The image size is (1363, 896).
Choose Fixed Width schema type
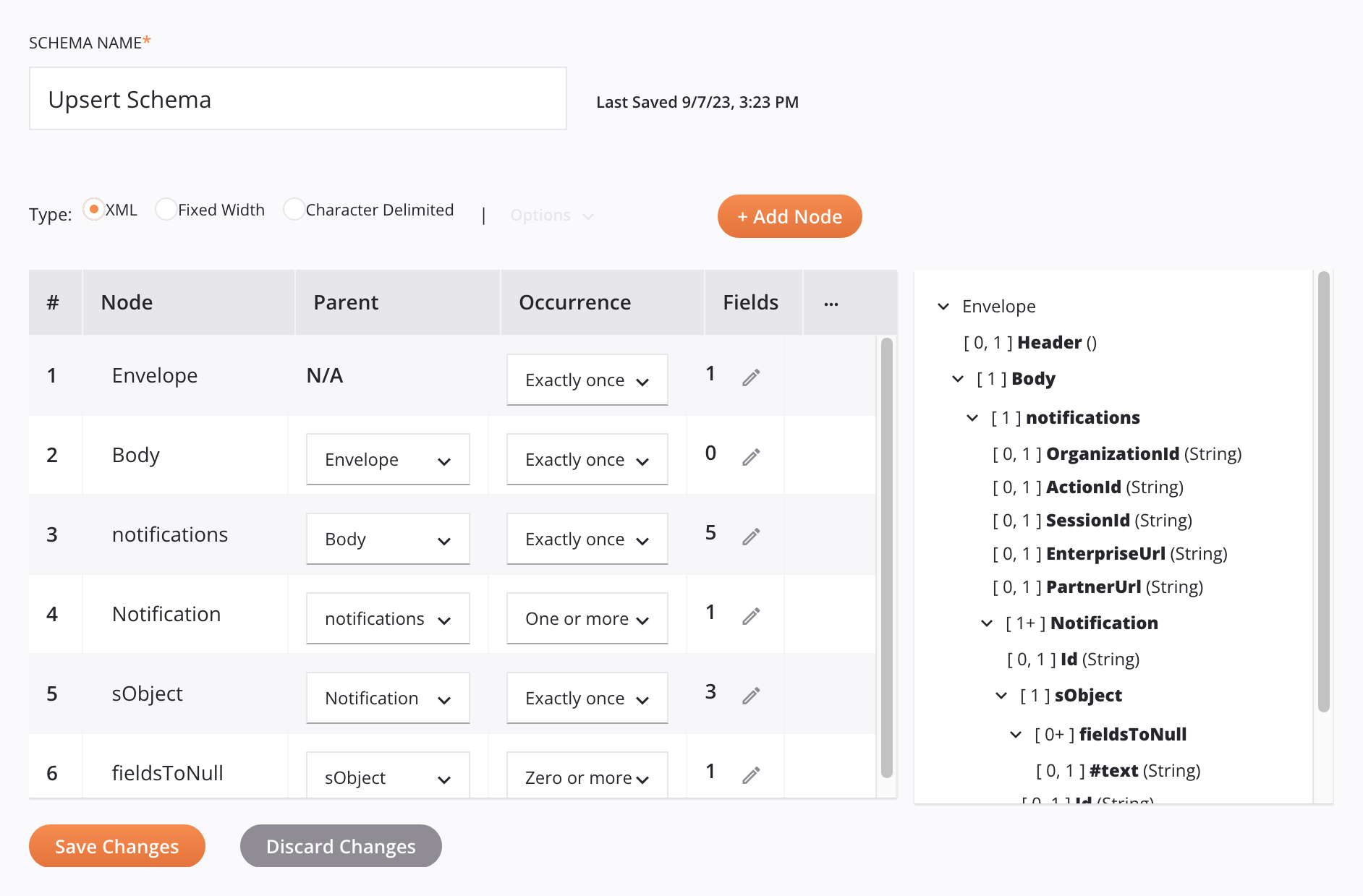point(166,210)
